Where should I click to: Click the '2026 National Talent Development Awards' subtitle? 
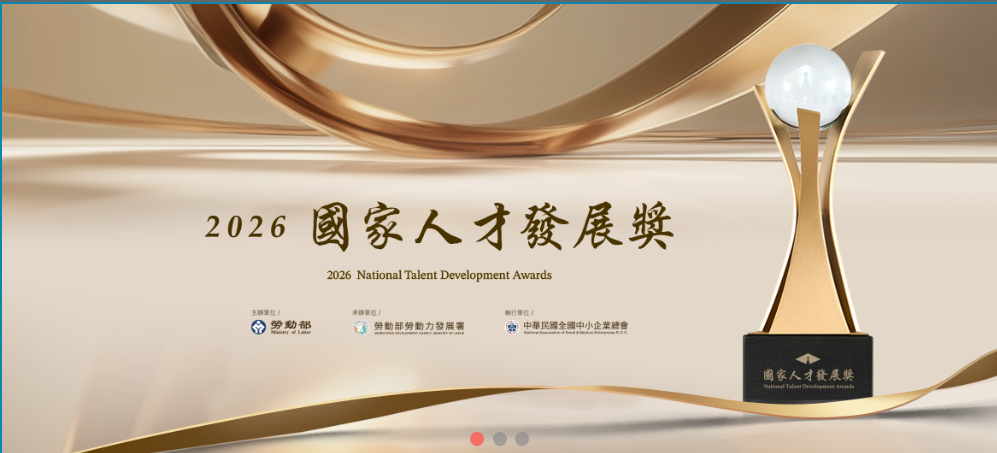439,275
